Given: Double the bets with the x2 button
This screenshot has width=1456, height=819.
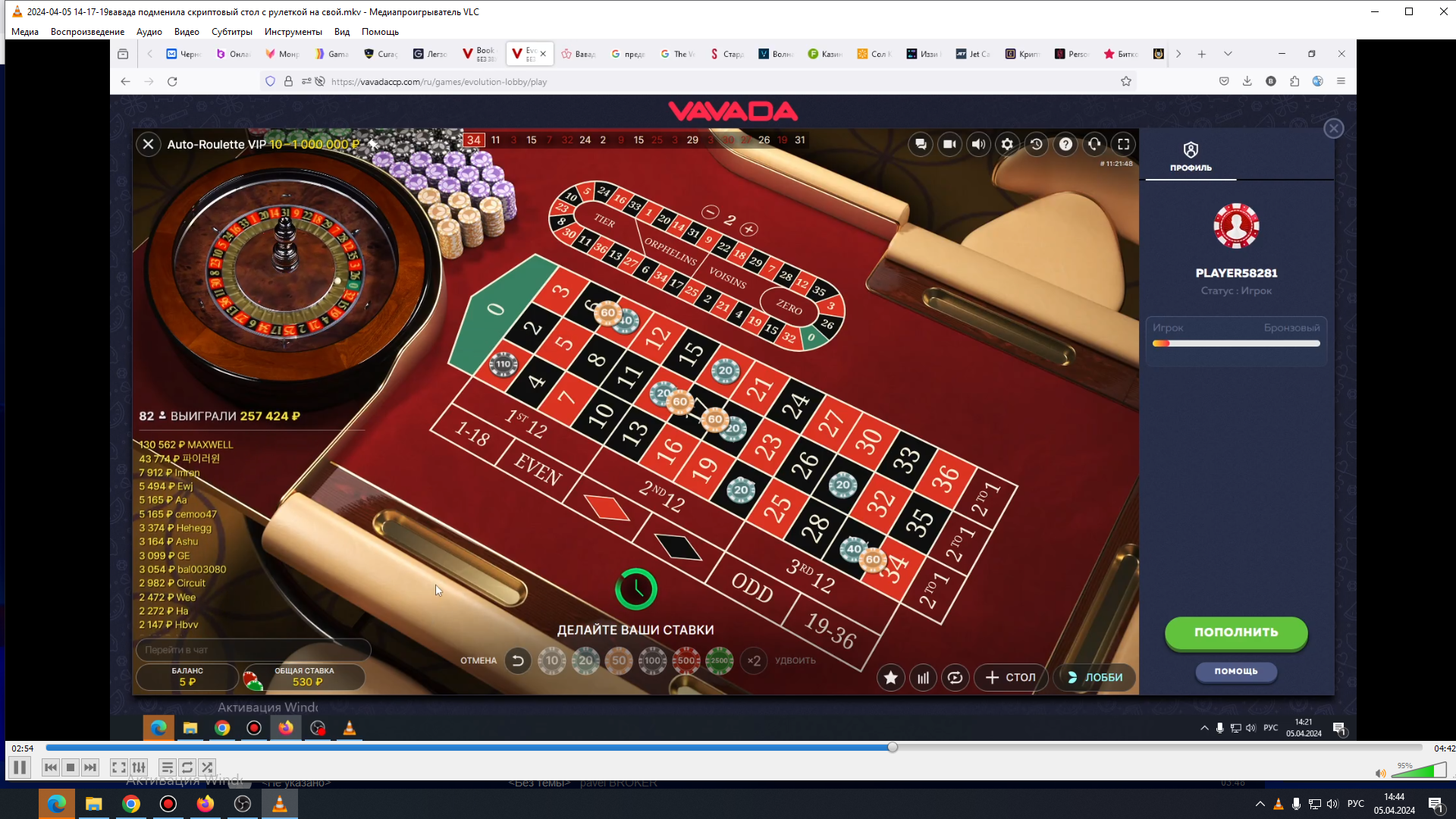Looking at the screenshot, I should 754,661.
